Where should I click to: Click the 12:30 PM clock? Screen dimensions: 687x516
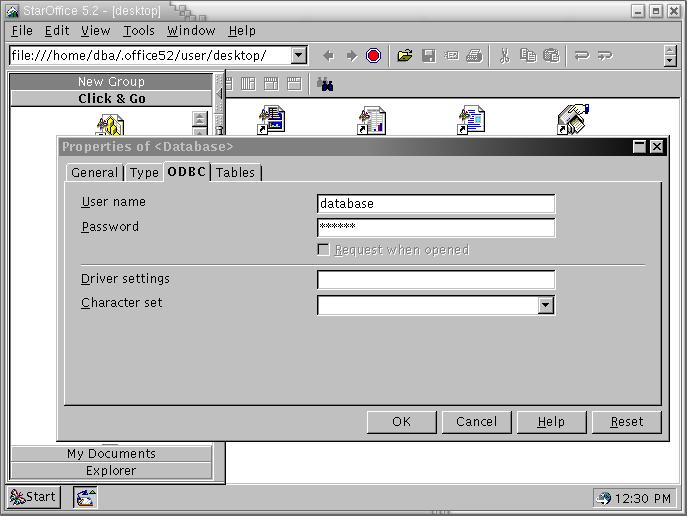[x=642, y=498]
